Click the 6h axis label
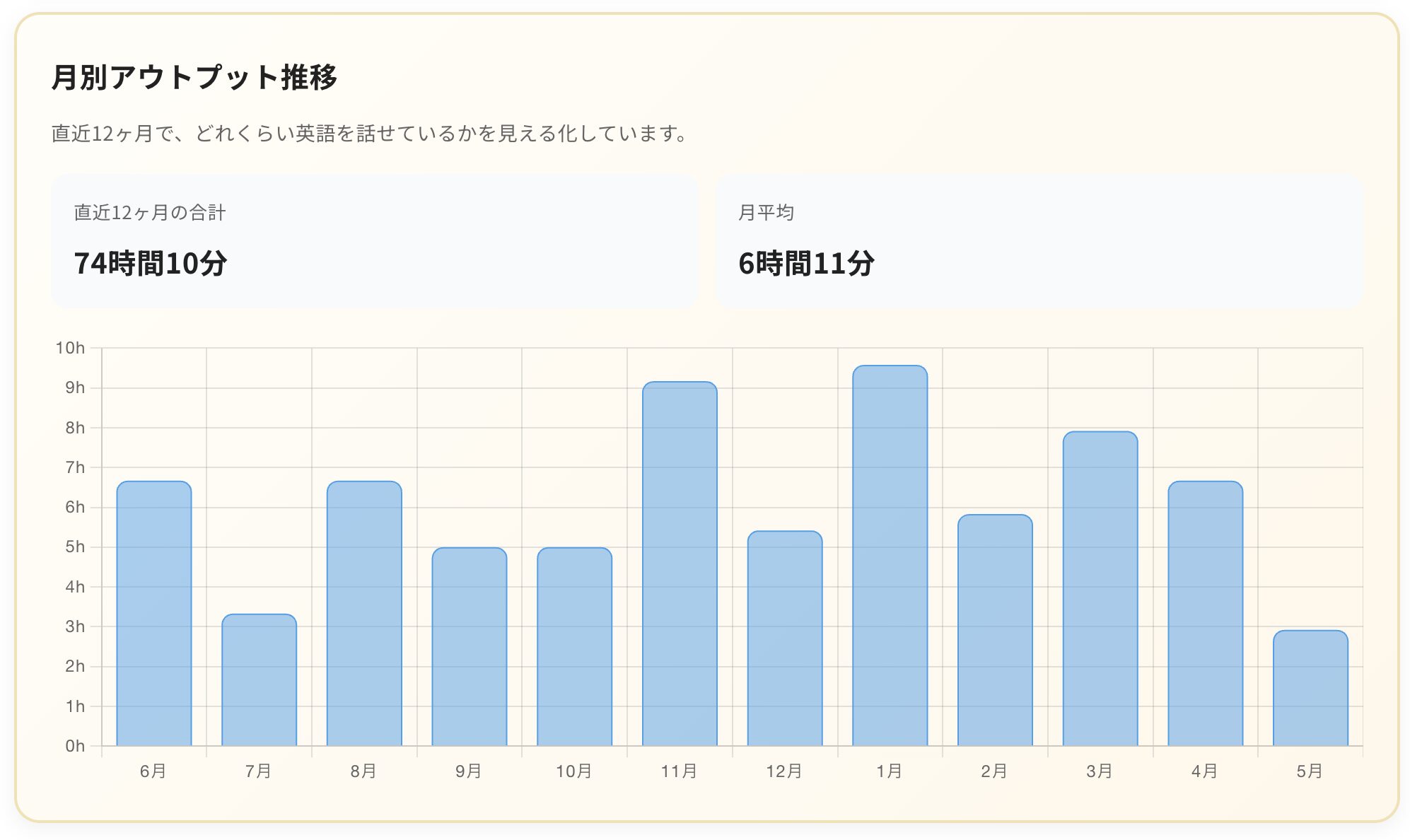1410x840 pixels. [x=75, y=507]
